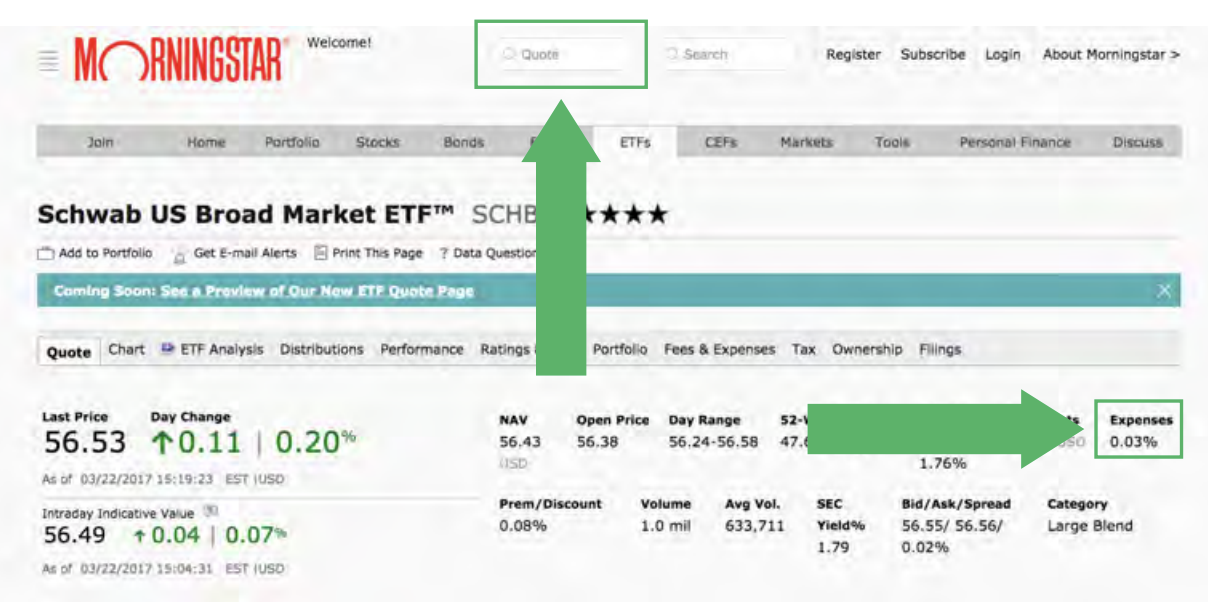1208x610 pixels.
Task: Open the Personal Finance navigation tab
Action: [1015, 142]
